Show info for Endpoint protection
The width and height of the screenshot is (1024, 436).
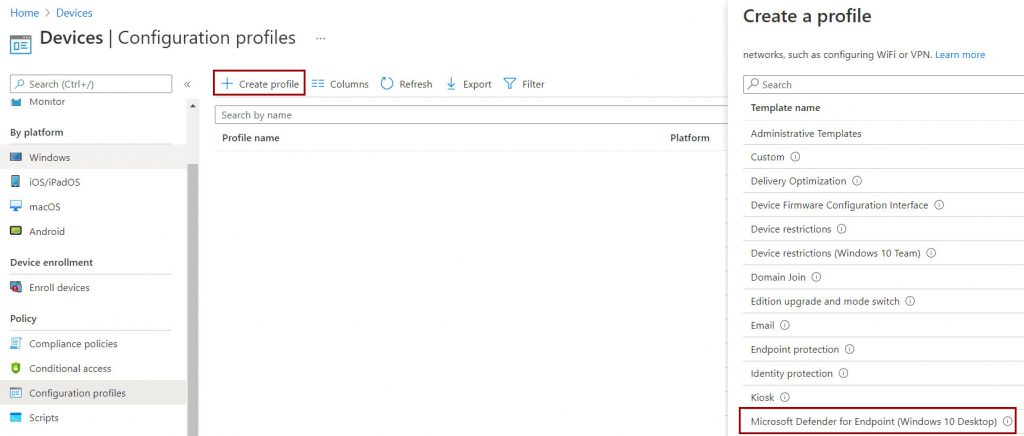click(x=849, y=349)
